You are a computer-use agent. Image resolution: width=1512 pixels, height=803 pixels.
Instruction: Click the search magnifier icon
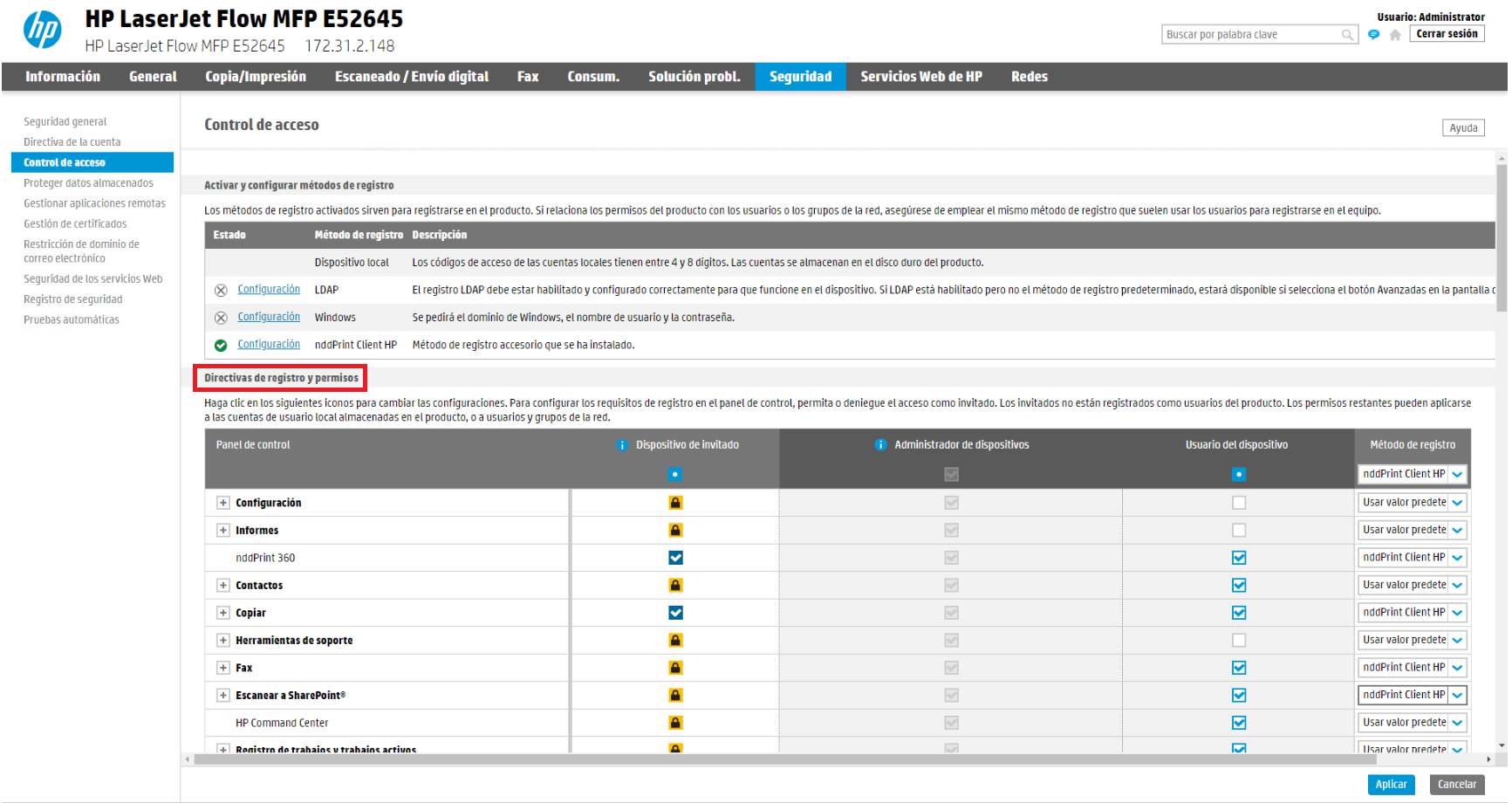(x=1347, y=35)
